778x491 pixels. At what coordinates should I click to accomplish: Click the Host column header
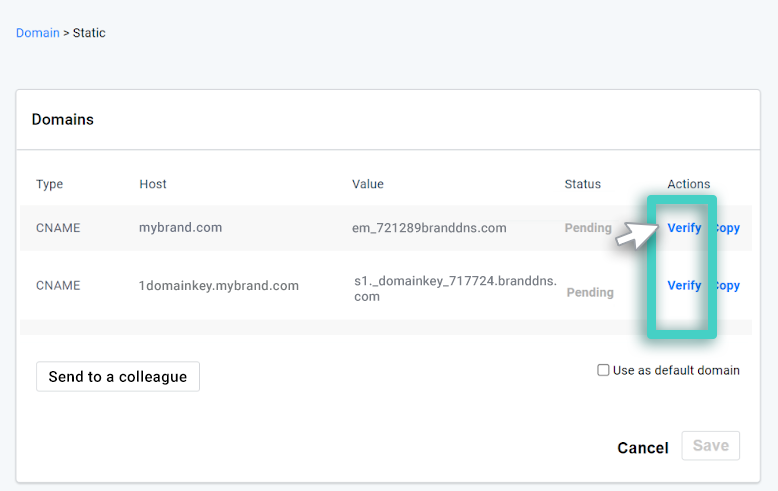point(153,184)
